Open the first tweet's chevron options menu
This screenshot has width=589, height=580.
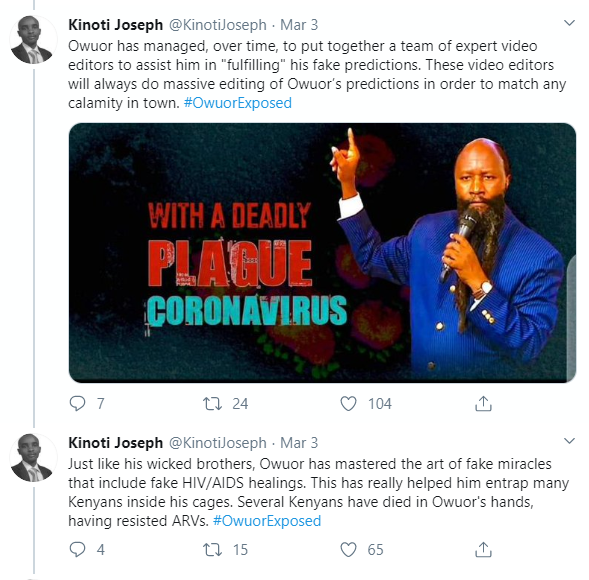coord(569,23)
